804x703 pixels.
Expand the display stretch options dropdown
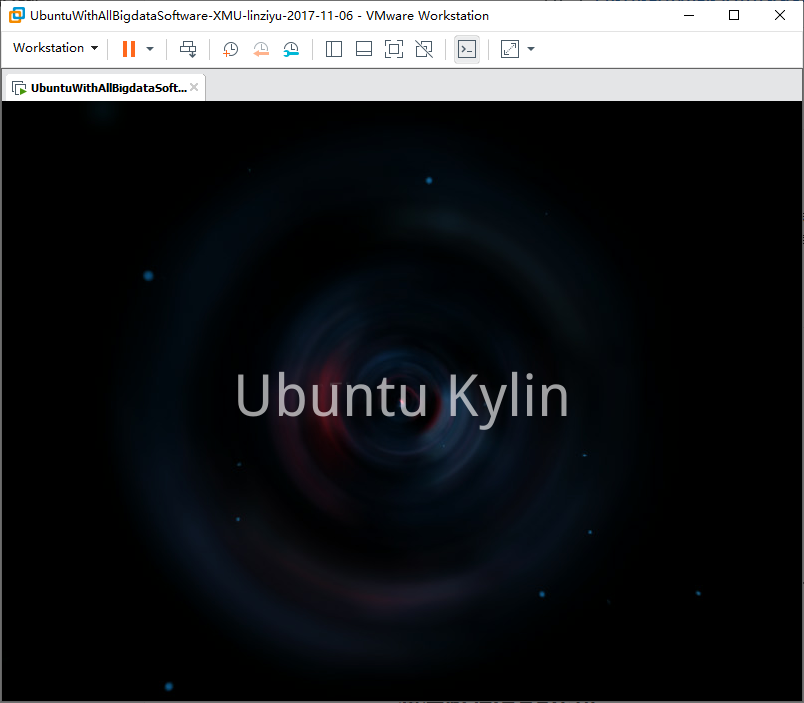531,49
